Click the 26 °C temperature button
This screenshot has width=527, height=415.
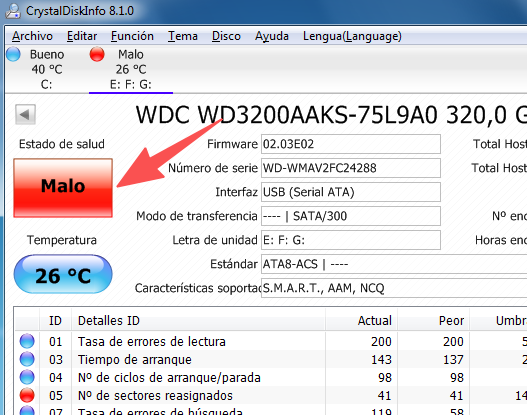tap(63, 274)
